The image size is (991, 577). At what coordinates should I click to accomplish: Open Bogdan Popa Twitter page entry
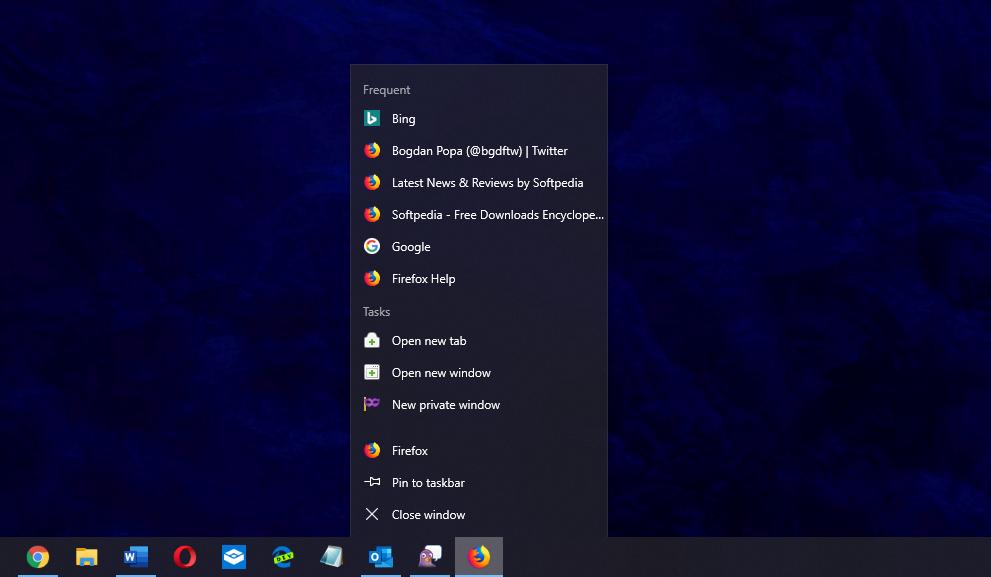[479, 151]
